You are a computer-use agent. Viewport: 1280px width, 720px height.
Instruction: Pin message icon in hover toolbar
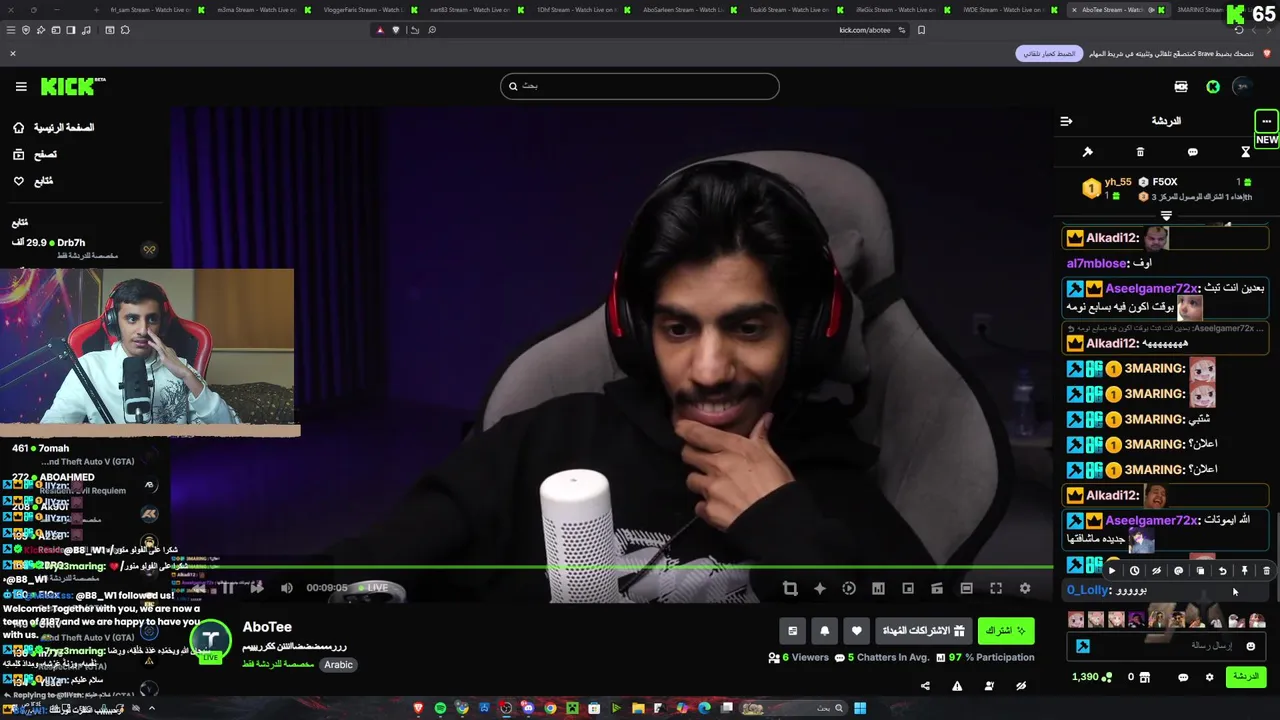pyautogui.click(x=1244, y=571)
